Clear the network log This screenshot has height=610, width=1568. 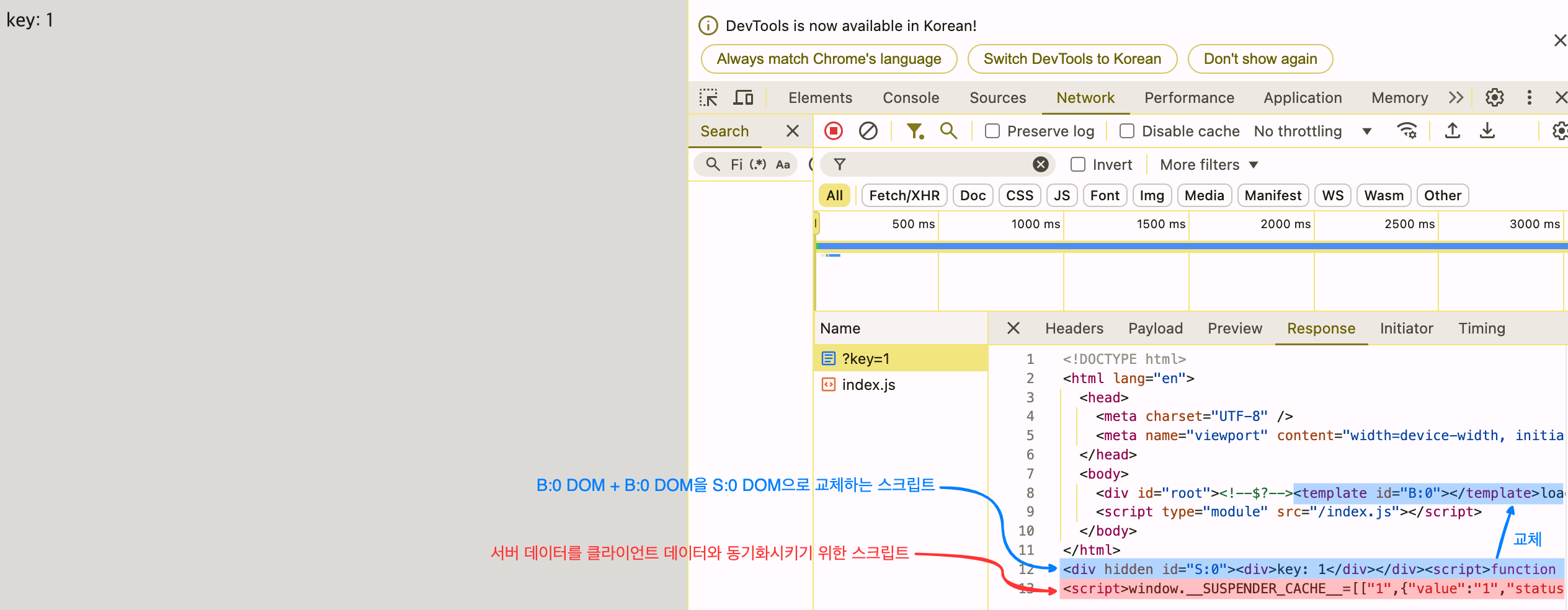868,131
